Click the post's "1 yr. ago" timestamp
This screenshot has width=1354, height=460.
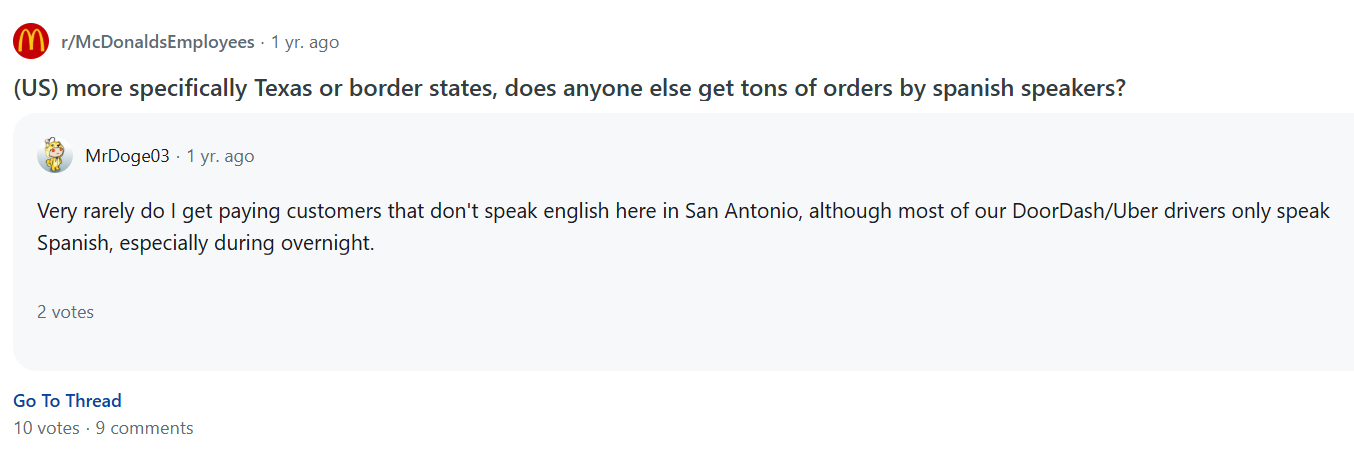point(305,42)
